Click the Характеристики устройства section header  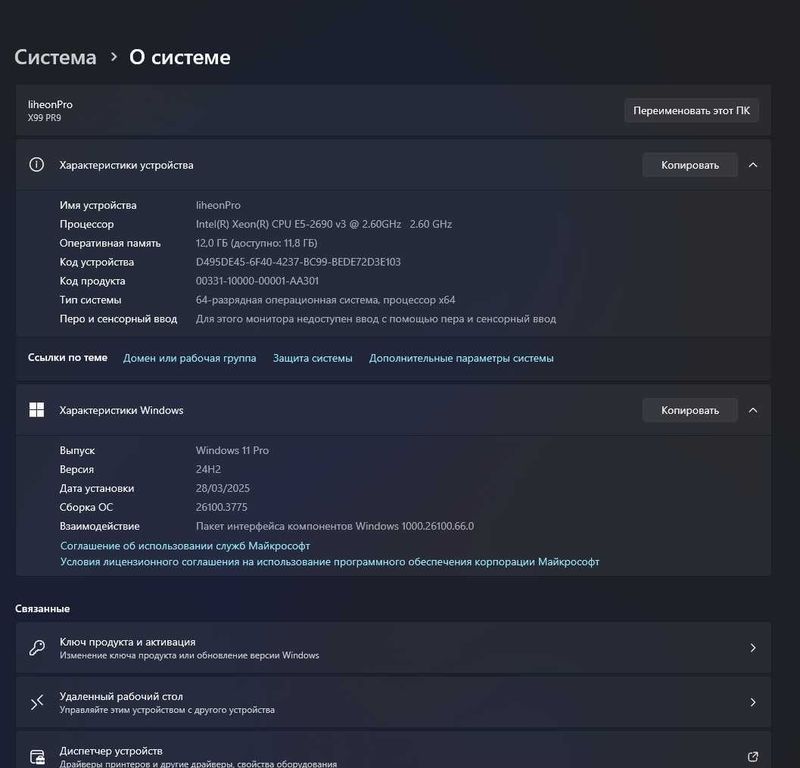point(393,165)
